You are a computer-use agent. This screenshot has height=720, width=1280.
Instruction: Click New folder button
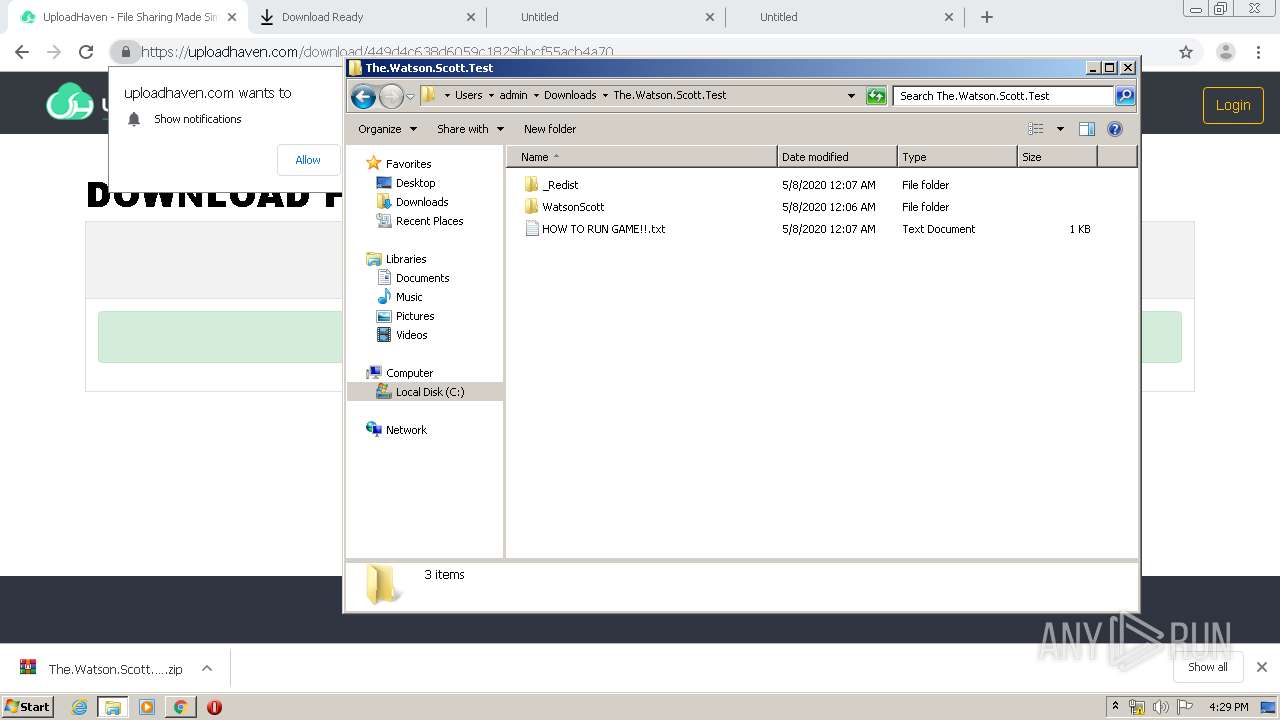pos(550,129)
